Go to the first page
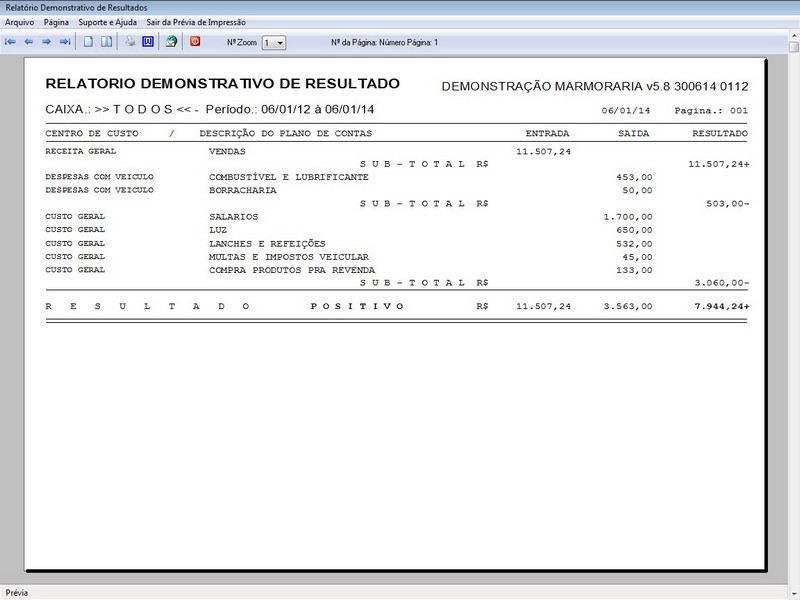The image size is (800, 600). click(10, 42)
